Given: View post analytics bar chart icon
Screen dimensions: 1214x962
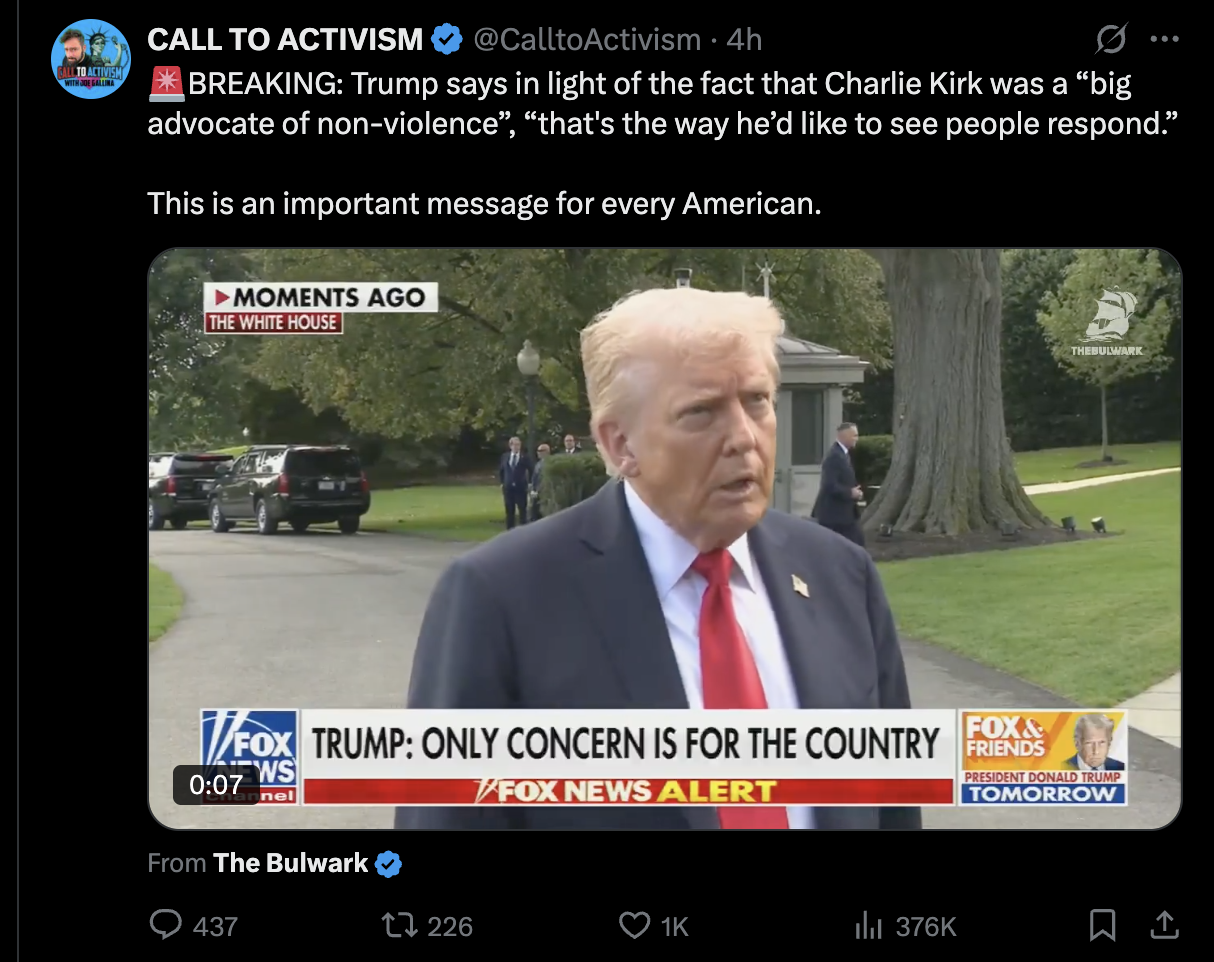Looking at the screenshot, I should [x=868, y=926].
